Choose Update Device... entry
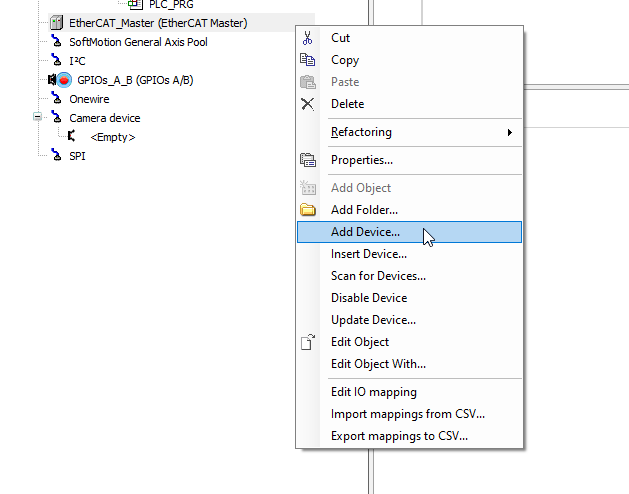Viewport: 629px width, 494px height. click(410, 320)
